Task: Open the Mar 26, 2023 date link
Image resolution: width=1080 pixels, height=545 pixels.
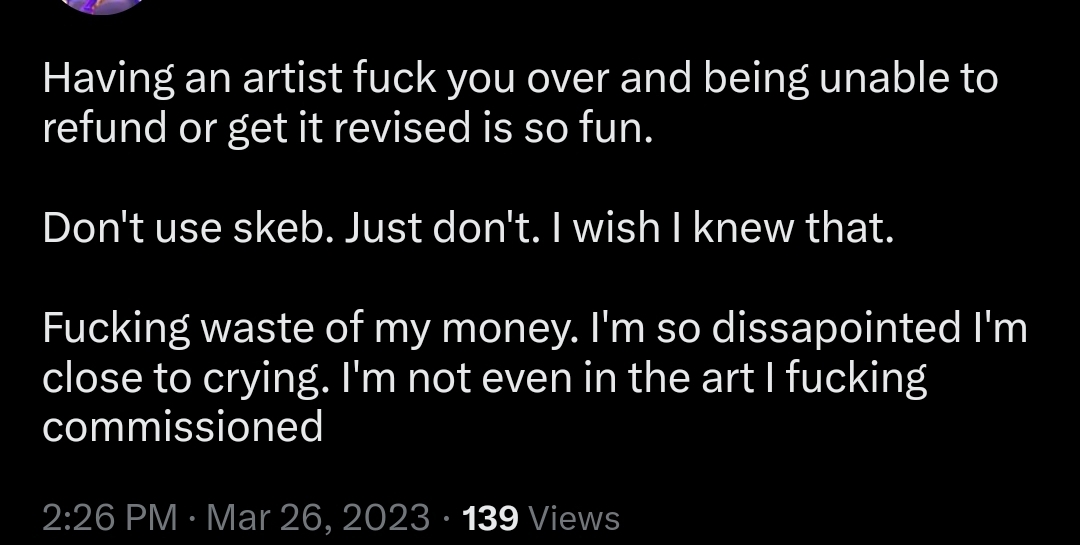Action: coord(318,518)
